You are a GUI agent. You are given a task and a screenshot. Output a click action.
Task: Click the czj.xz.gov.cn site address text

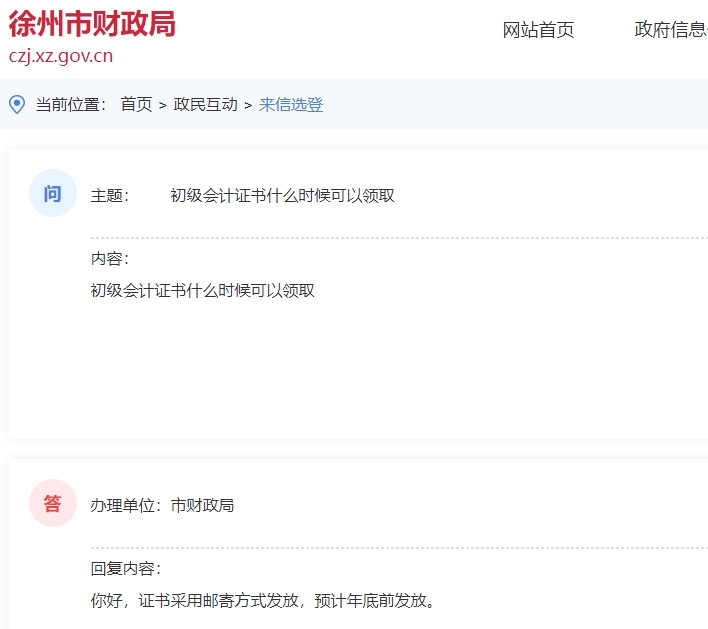tap(61, 56)
